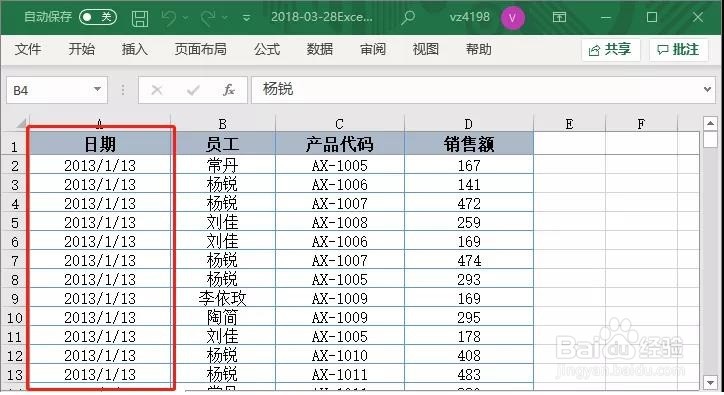
Task: Select row 9 header
Action: tap(15, 299)
